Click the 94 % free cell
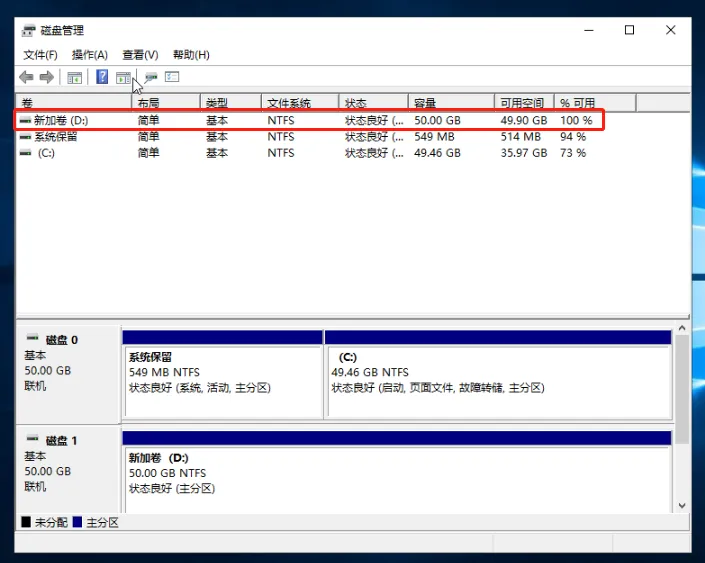This screenshot has height=563, width=705. pyautogui.click(x=573, y=137)
